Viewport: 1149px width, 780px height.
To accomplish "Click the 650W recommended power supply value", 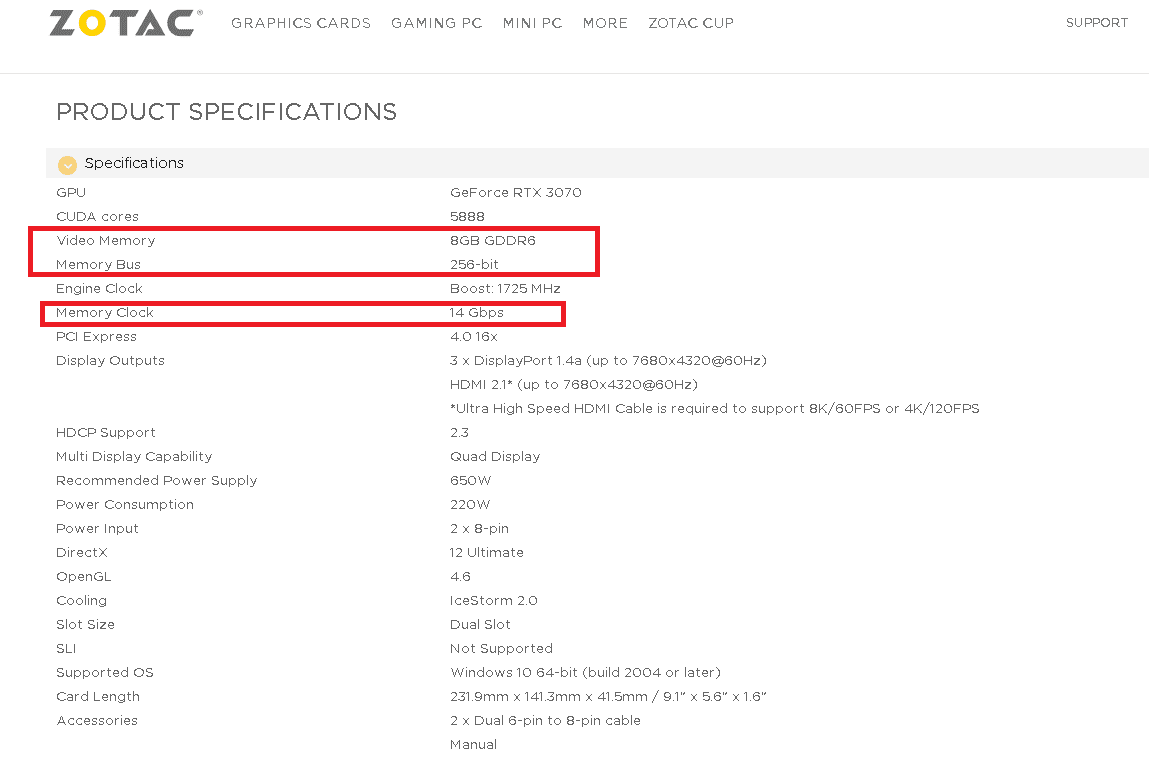I will (x=470, y=480).
